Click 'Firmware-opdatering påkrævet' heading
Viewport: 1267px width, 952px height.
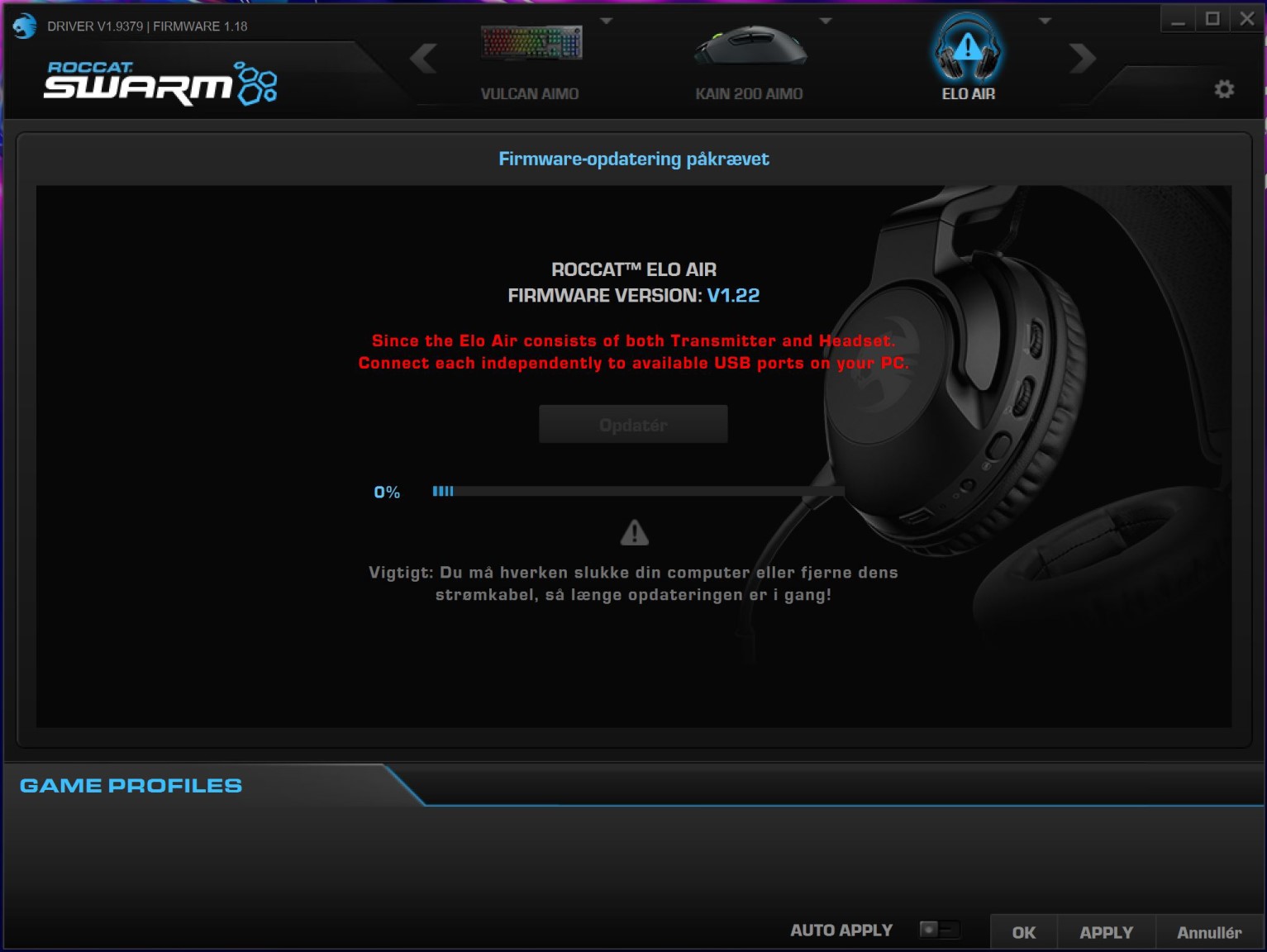(634, 159)
